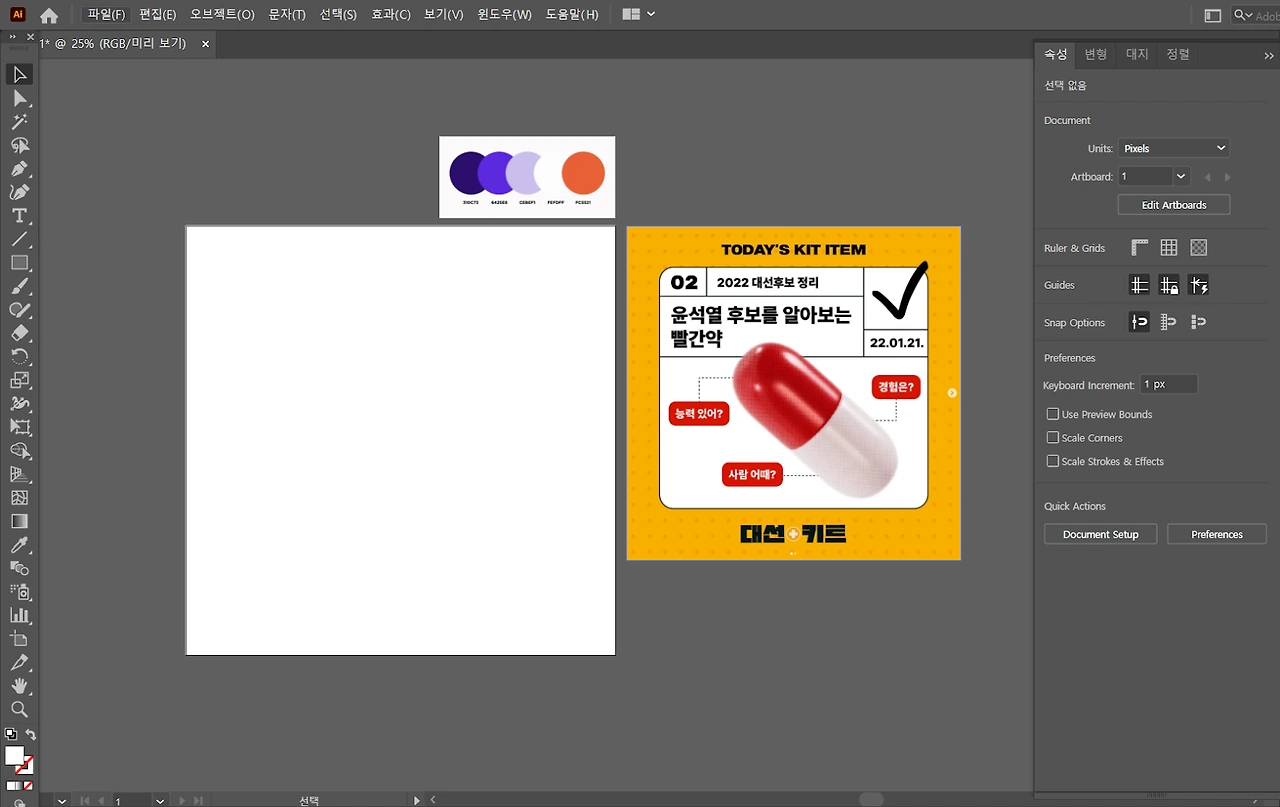Select the Direct Selection tool
Viewport: 1280px width, 807px height.
coord(19,98)
